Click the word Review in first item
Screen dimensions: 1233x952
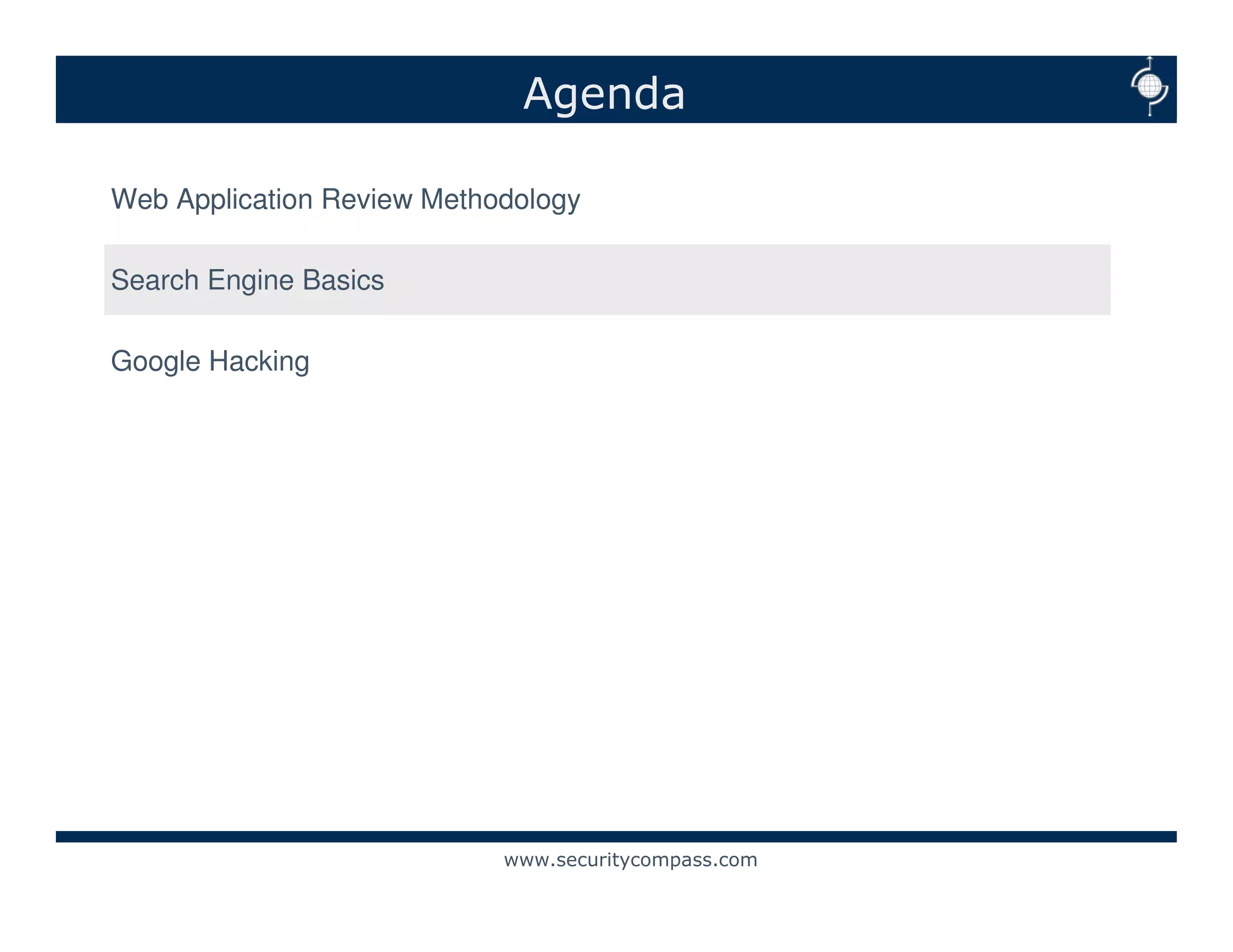(367, 199)
